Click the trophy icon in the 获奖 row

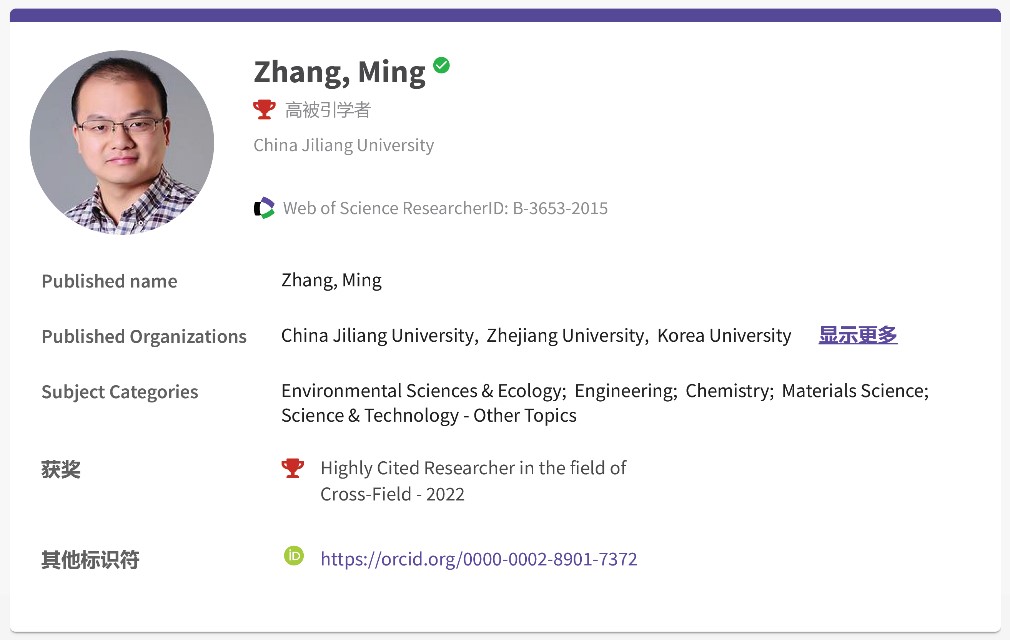[x=293, y=468]
